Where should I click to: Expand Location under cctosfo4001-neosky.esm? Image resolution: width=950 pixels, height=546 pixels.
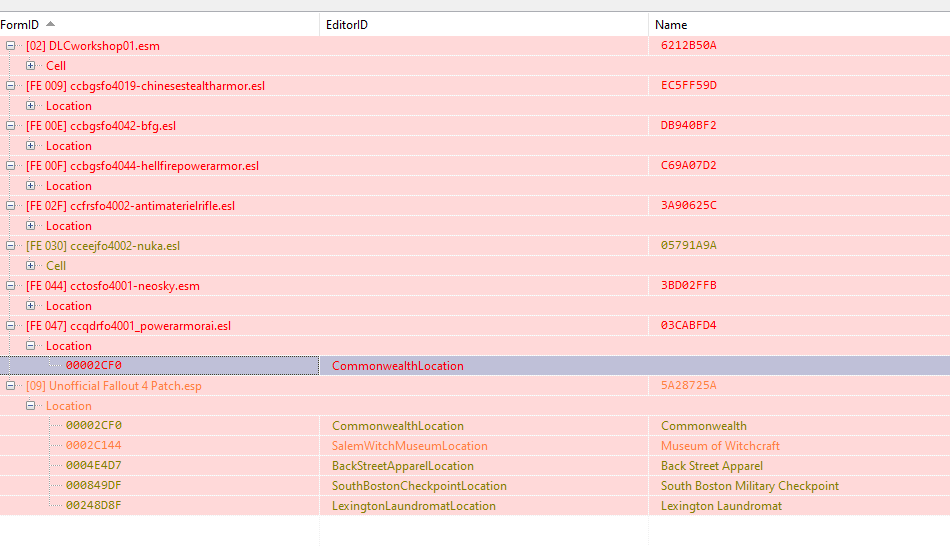click(x=30, y=305)
